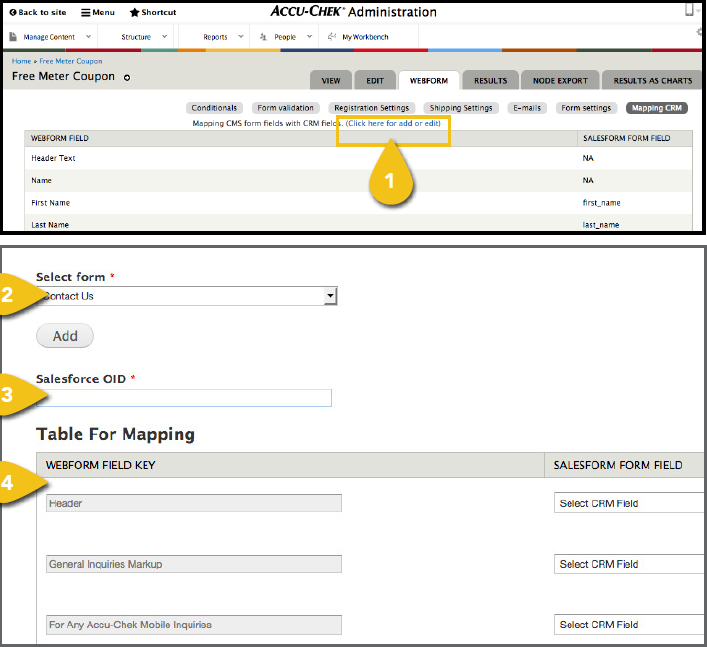Click the For Any Accu-Chek Mobile Inquiries field
The height and width of the screenshot is (647, 707).
pos(194,624)
